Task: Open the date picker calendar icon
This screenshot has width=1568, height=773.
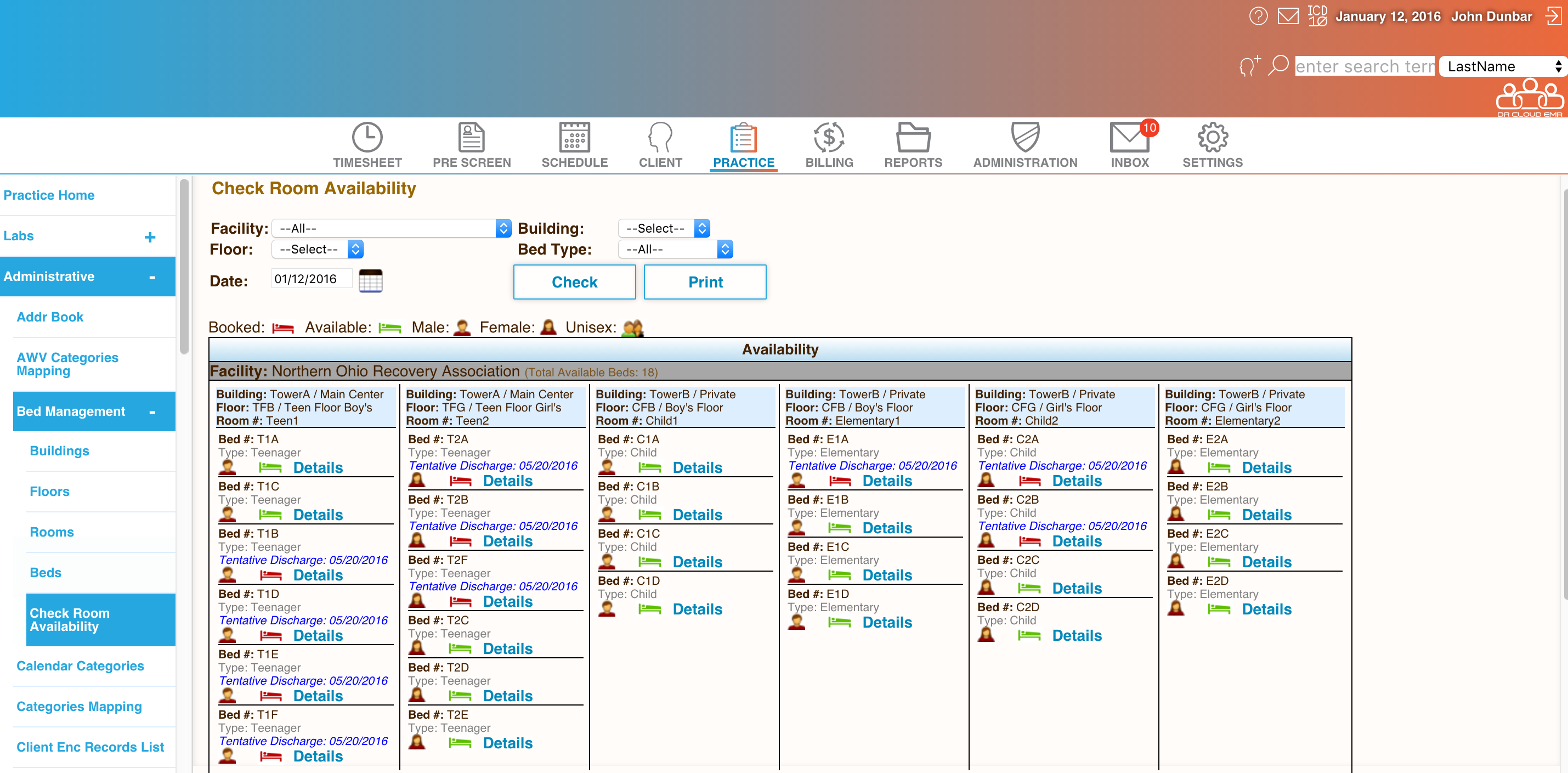Action: coord(370,280)
